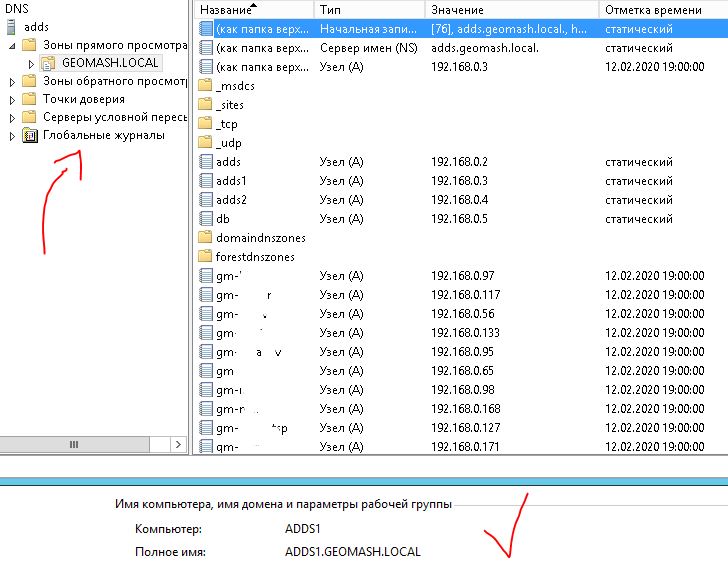Click the adds1 record name
Image resolution: width=728 pixels, height=567 pixels.
(x=231, y=181)
